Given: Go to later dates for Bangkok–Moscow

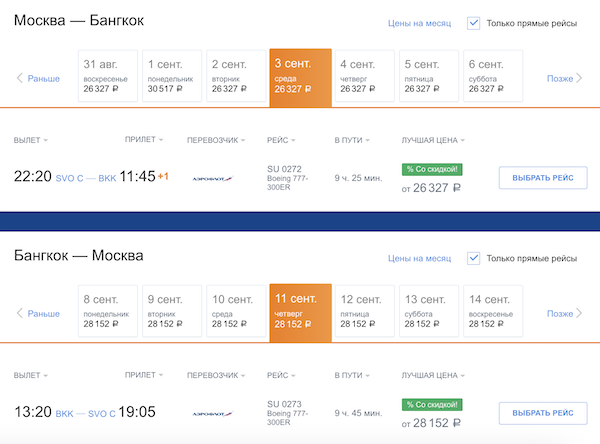Looking at the screenshot, I should pos(565,313).
